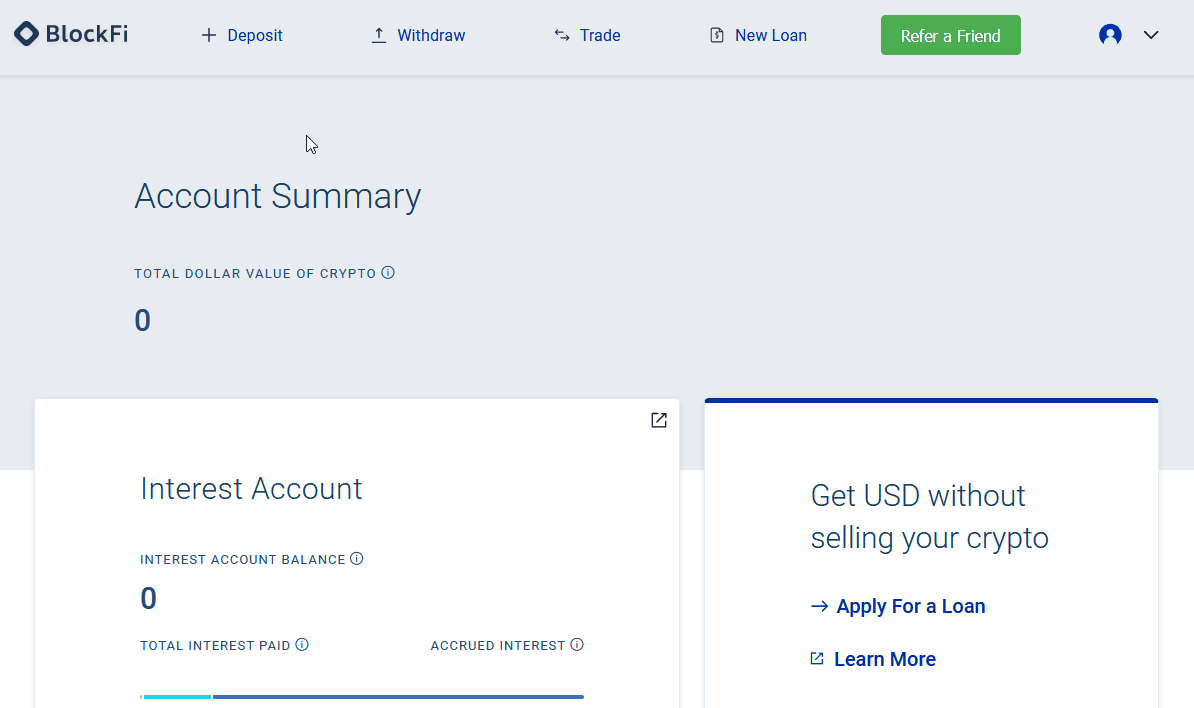Go to the Withdraw page

(x=418, y=35)
